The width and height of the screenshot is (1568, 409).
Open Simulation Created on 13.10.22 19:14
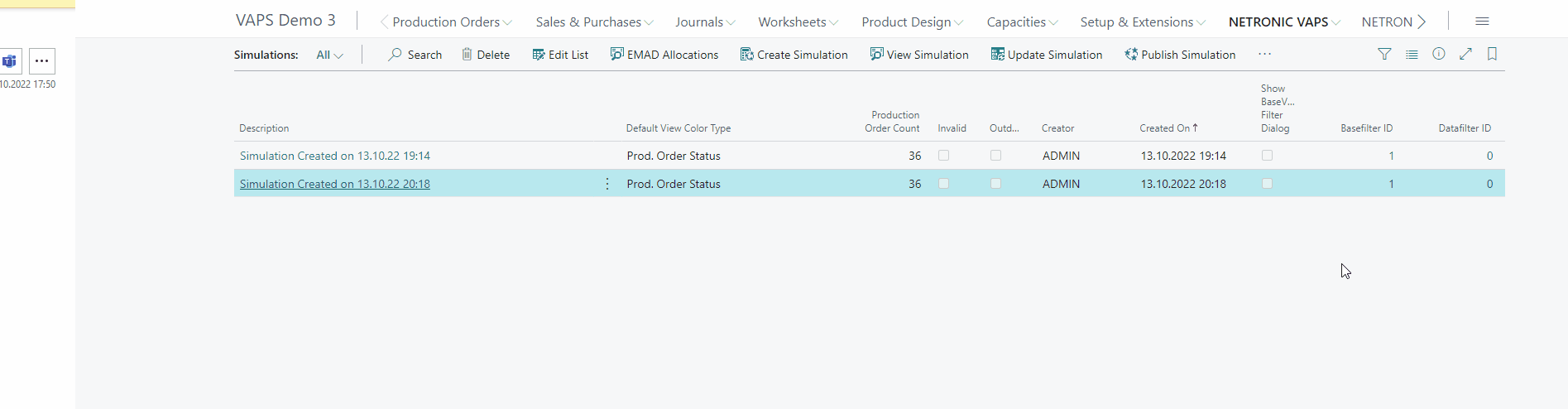tap(335, 156)
